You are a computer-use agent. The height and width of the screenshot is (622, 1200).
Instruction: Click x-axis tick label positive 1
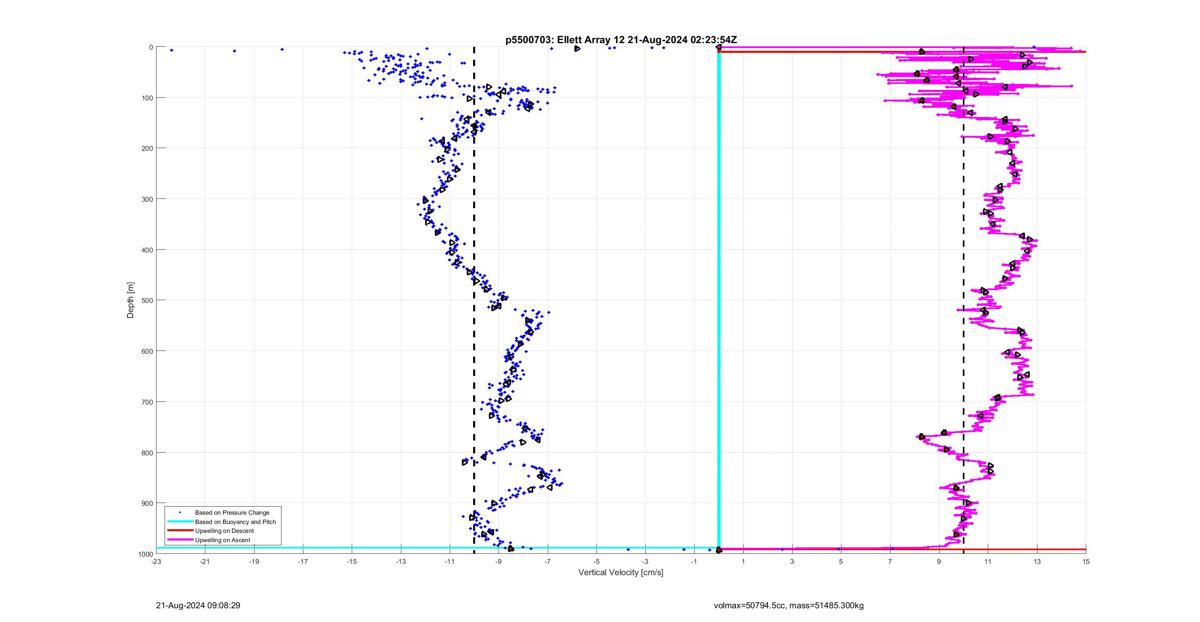pyautogui.click(x=744, y=561)
